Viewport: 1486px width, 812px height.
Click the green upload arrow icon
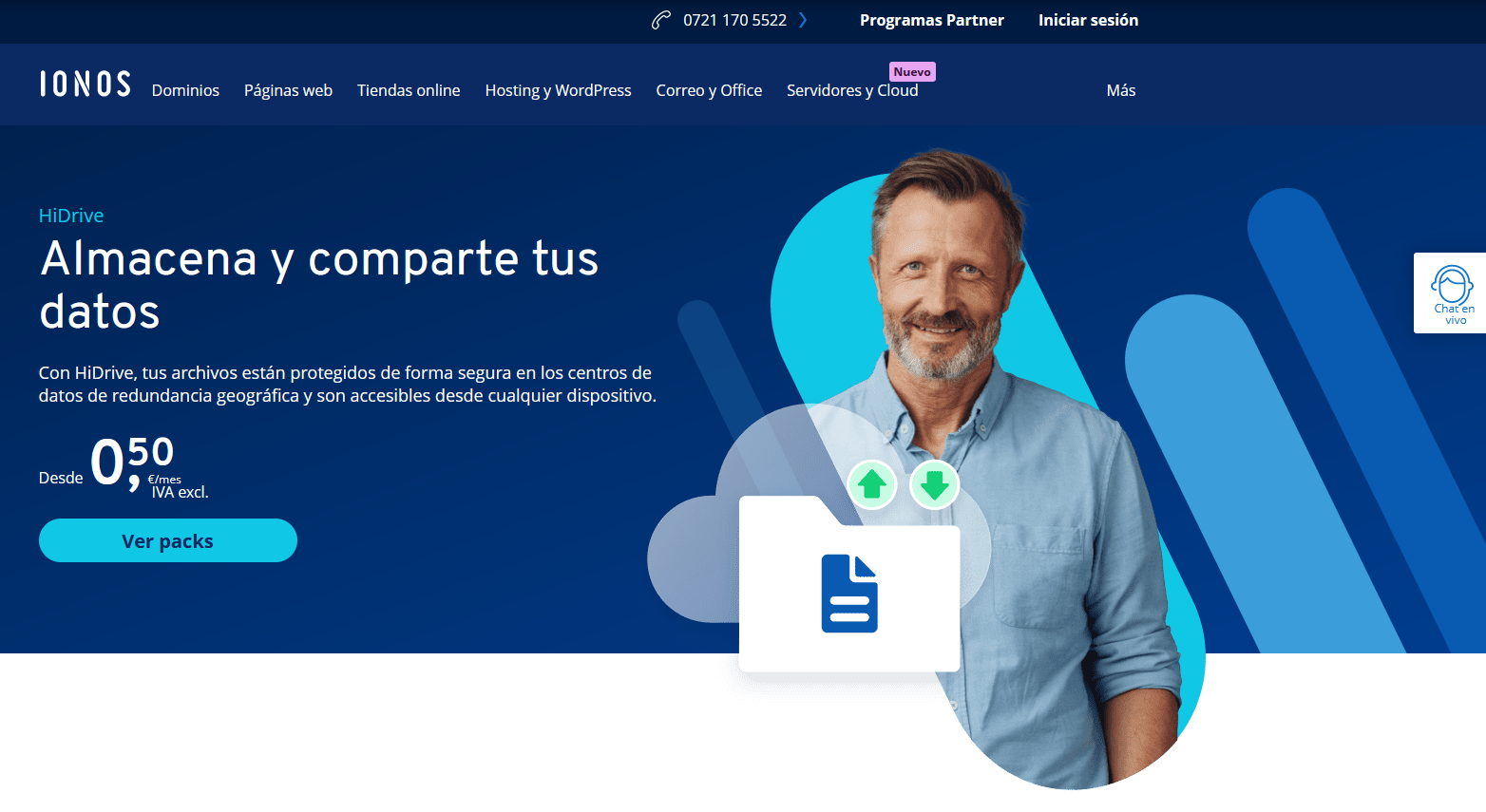pos(872,484)
